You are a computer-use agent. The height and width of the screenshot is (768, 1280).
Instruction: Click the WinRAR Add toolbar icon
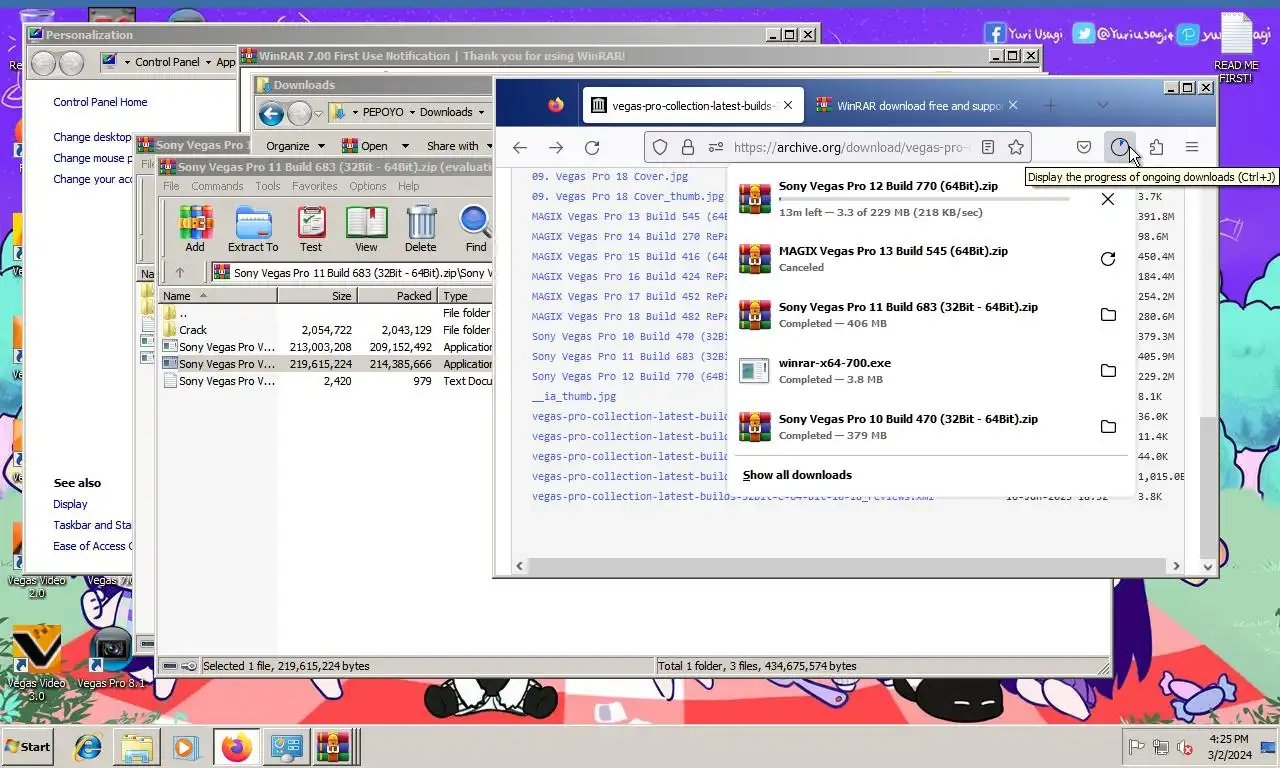point(194,229)
